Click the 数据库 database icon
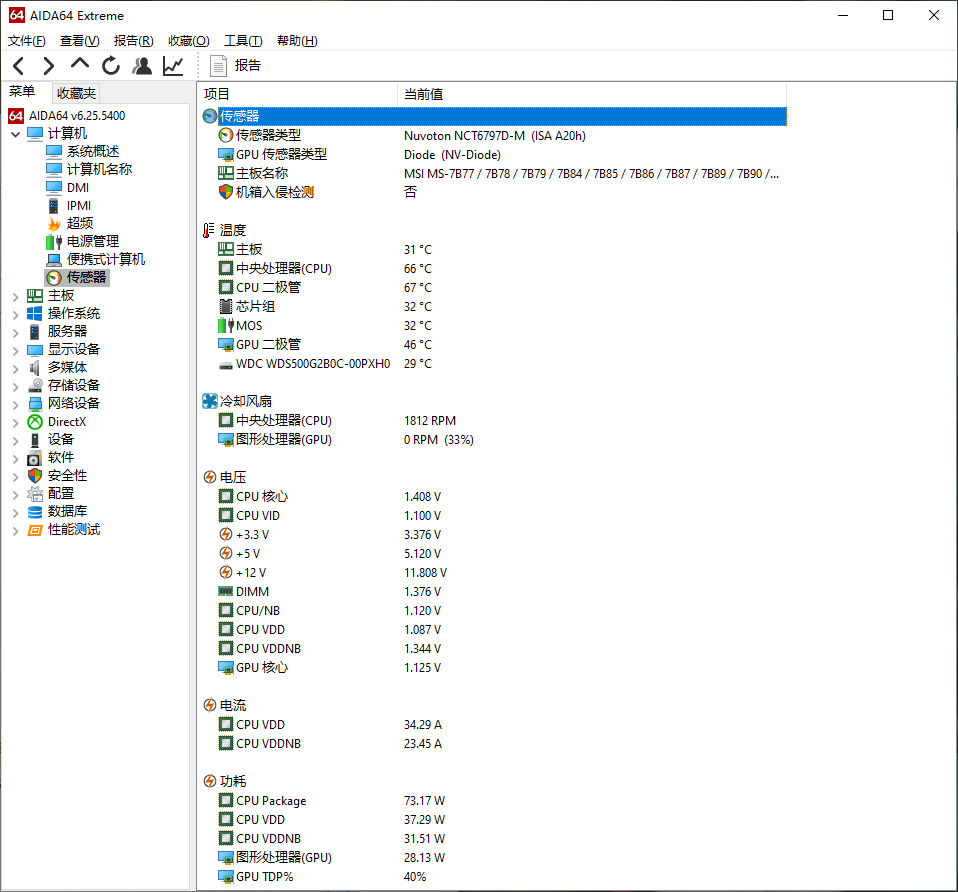958x892 pixels. (35, 511)
